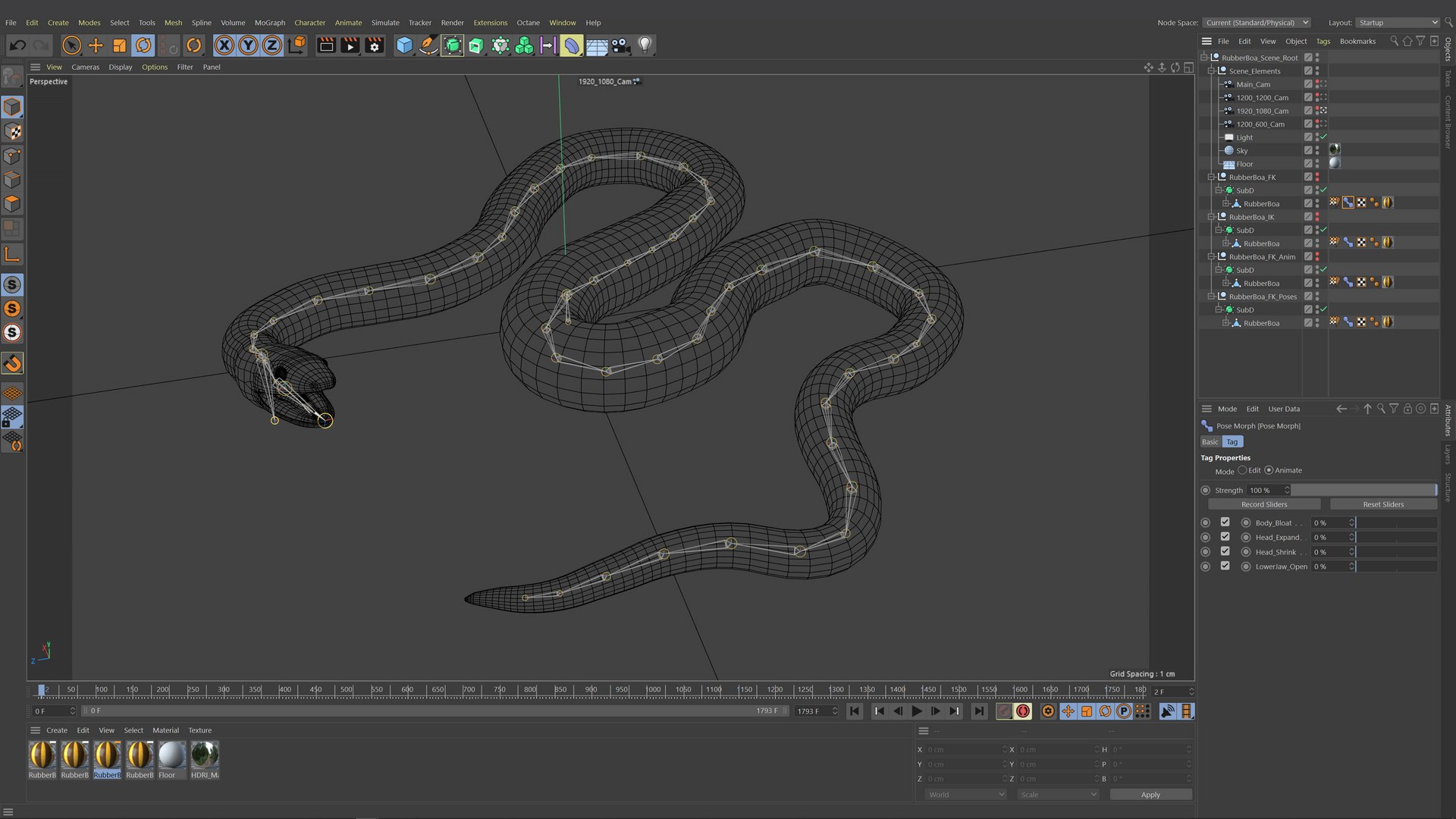Click the Strength slider bar

[1363, 490]
